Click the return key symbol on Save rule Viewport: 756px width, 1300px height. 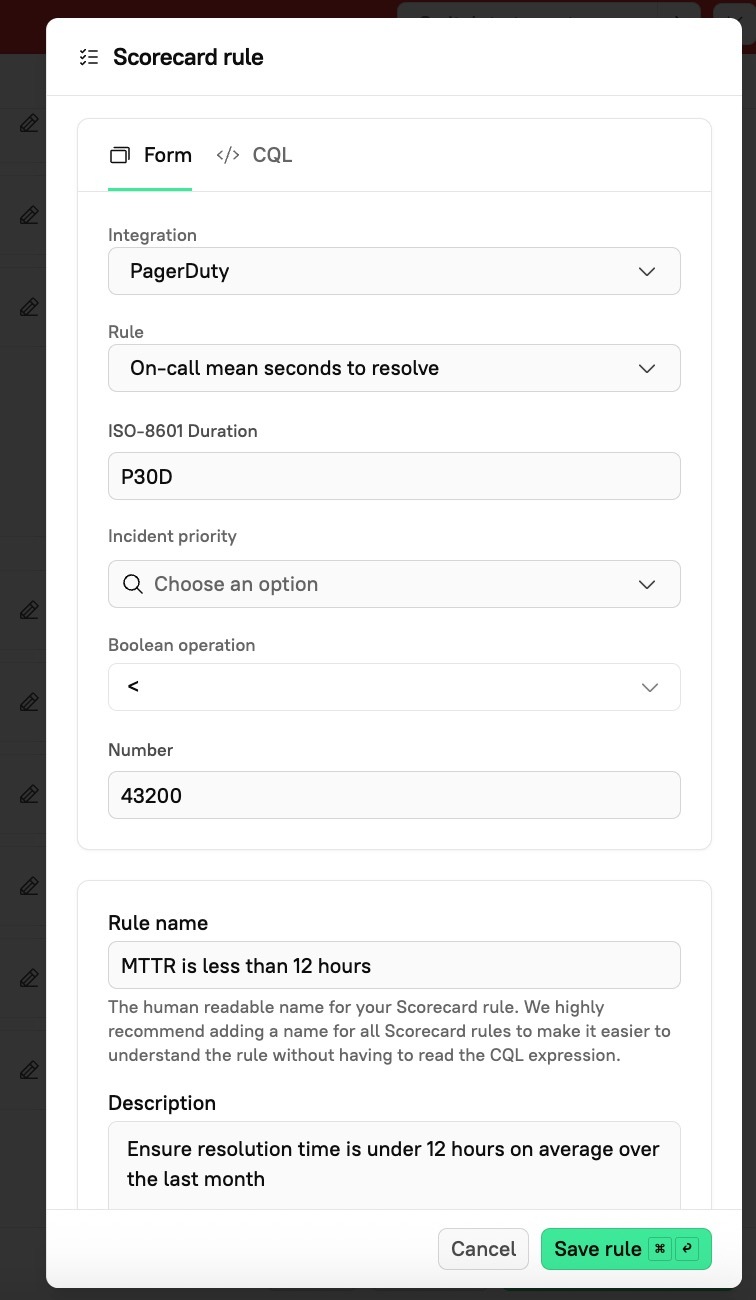pos(687,1249)
